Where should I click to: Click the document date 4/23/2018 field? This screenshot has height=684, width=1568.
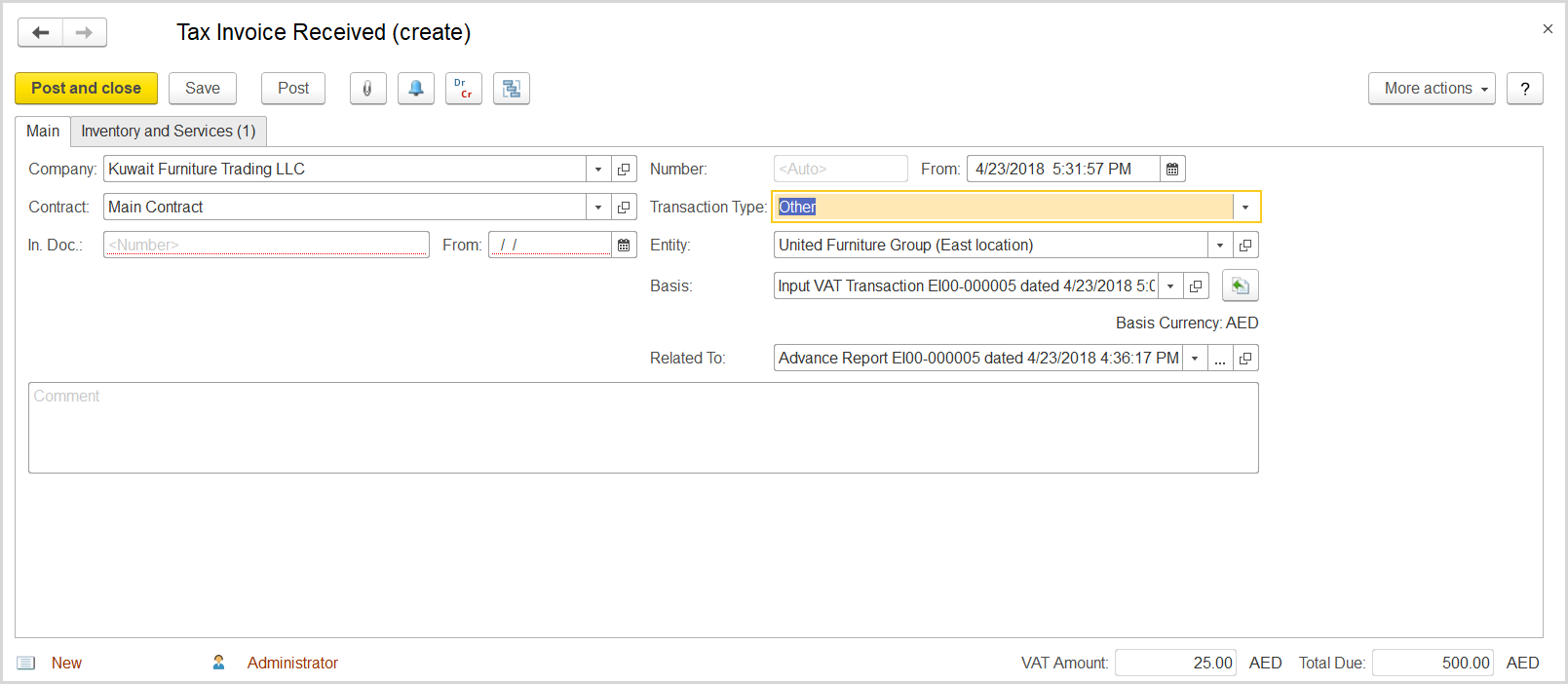coord(1063,169)
